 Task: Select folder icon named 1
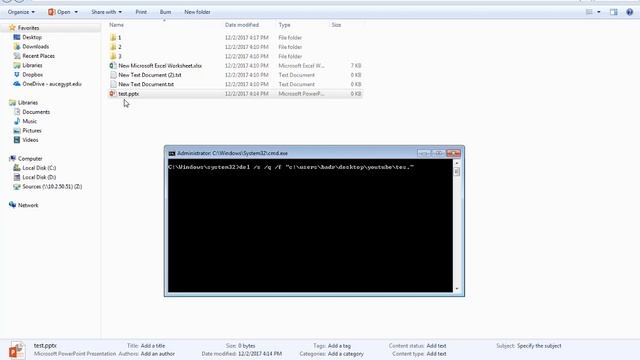point(113,38)
